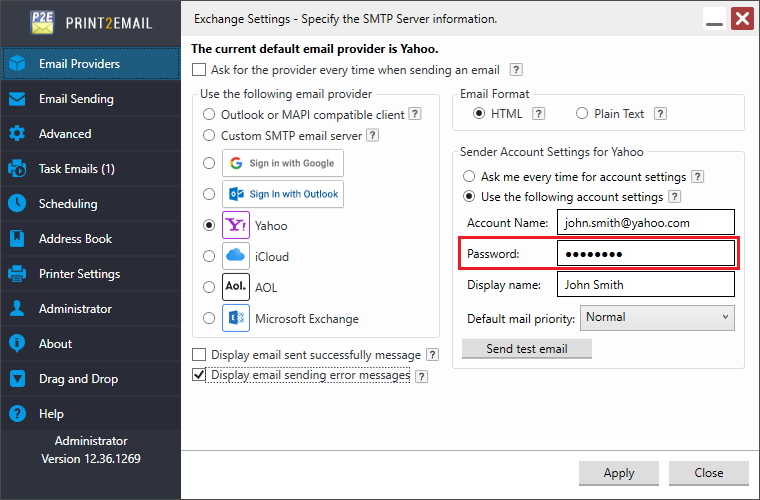Click Sign in with Google button
760x500 pixels.
(x=283, y=163)
